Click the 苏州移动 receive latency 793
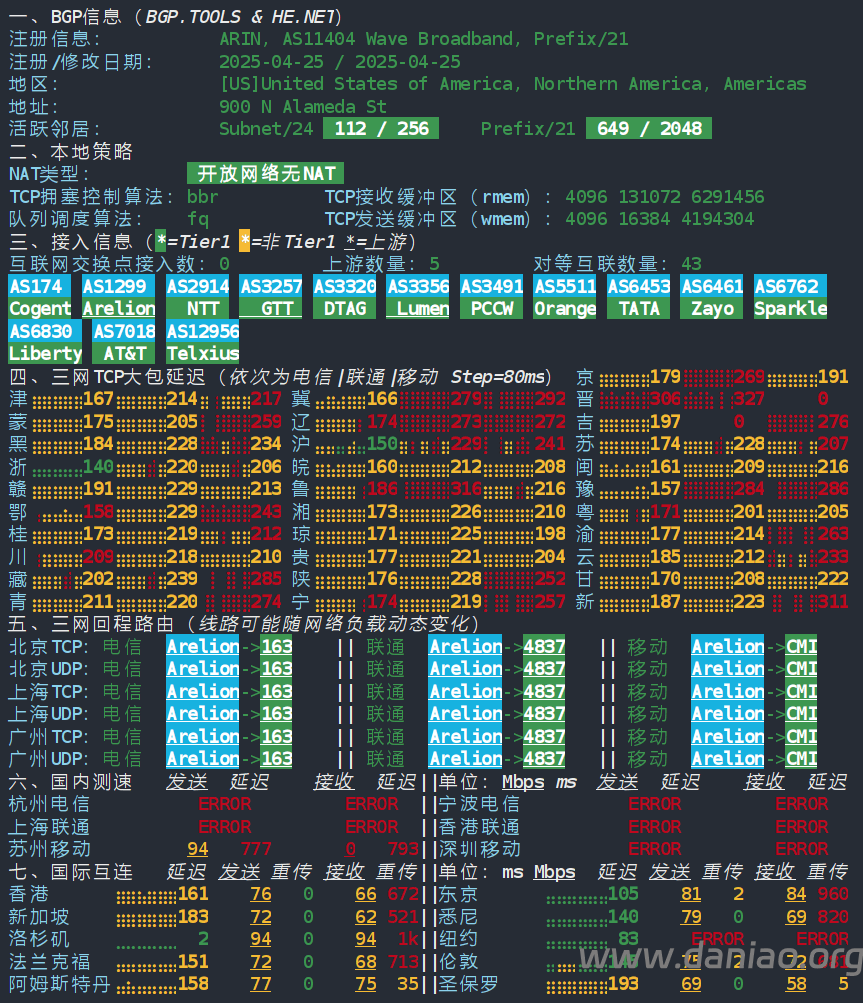This screenshot has width=863, height=1003. (x=403, y=849)
